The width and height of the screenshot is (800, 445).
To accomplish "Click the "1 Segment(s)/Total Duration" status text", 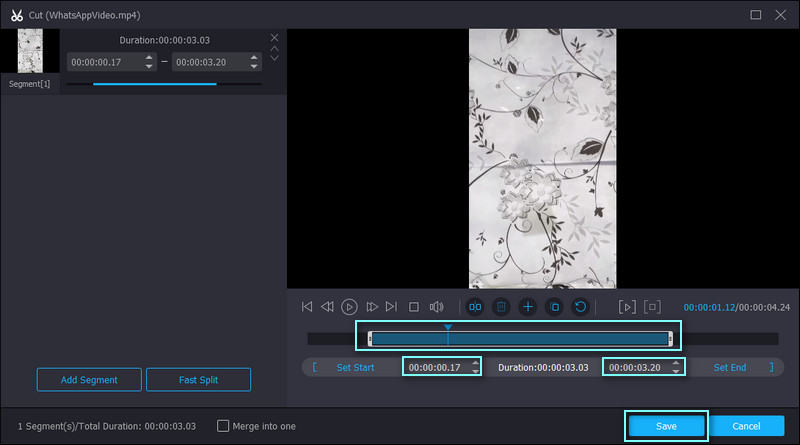I will [107, 426].
